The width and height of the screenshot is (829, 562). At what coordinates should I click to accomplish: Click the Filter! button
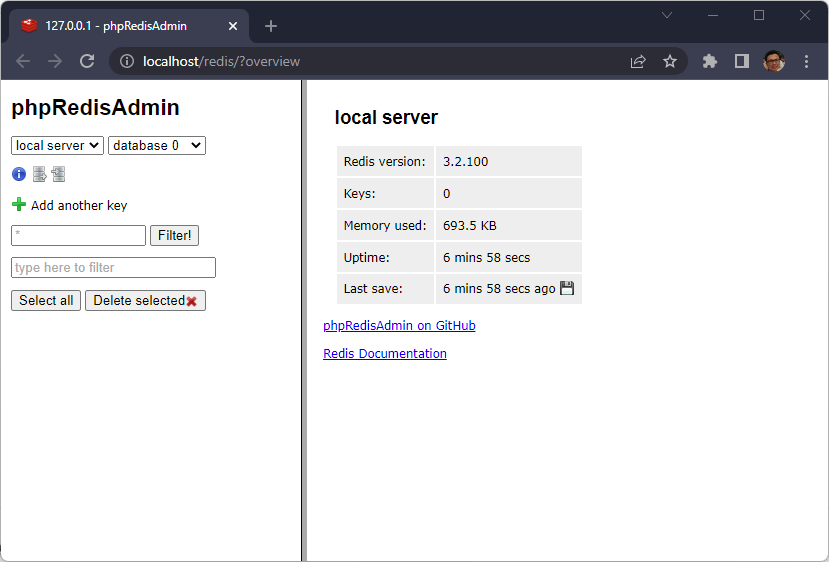pyautogui.click(x=174, y=235)
